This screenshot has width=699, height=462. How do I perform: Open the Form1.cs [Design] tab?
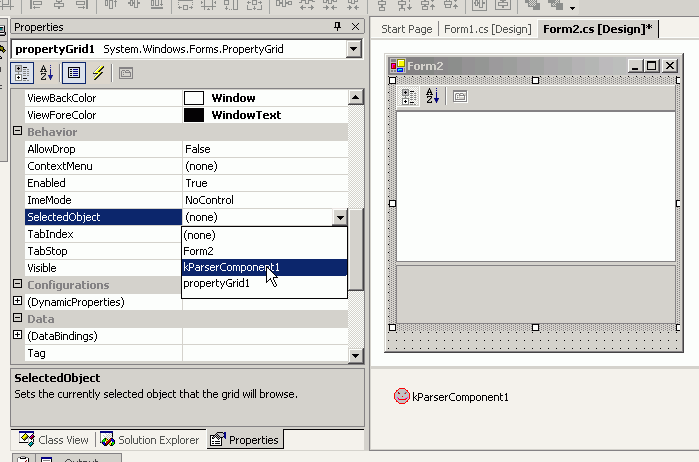(487, 29)
